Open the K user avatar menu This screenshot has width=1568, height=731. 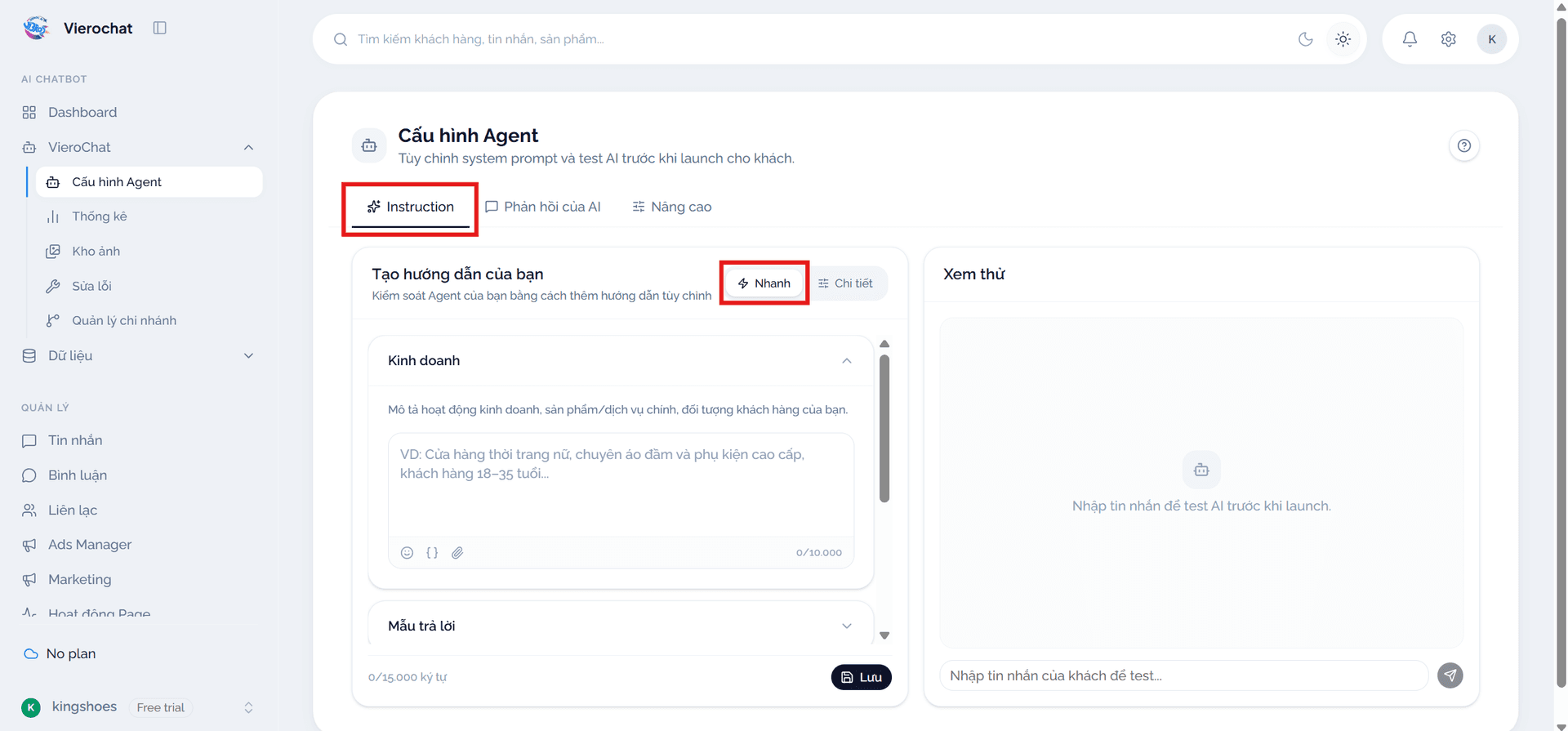click(x=1491, y=39)
